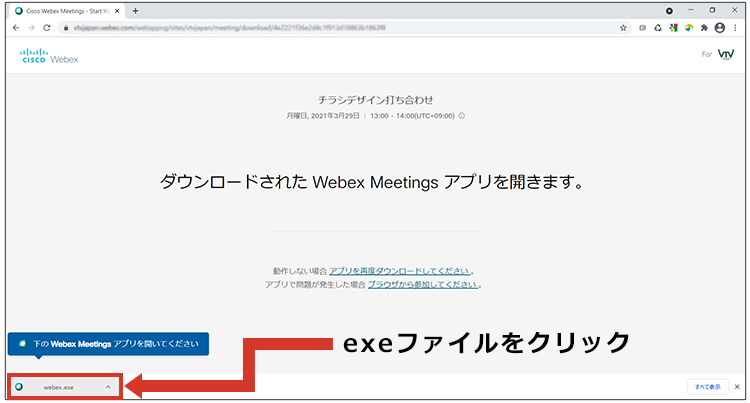
Task: Bookmark this page with the star icon
Action: coord(623,28)
